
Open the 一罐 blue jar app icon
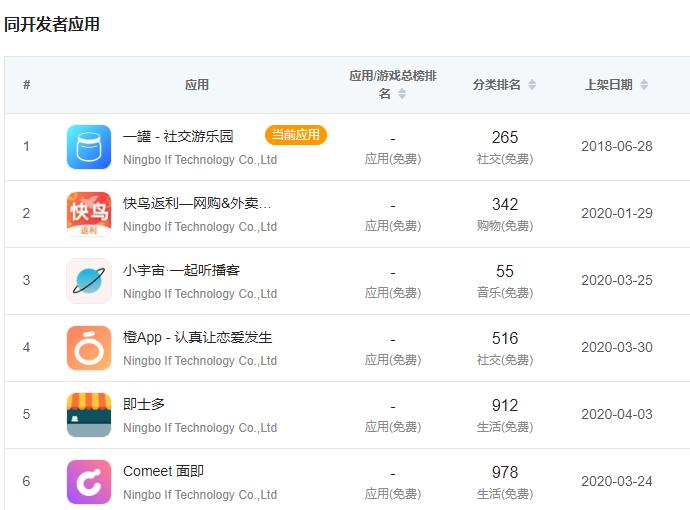[x=89, y=147]
